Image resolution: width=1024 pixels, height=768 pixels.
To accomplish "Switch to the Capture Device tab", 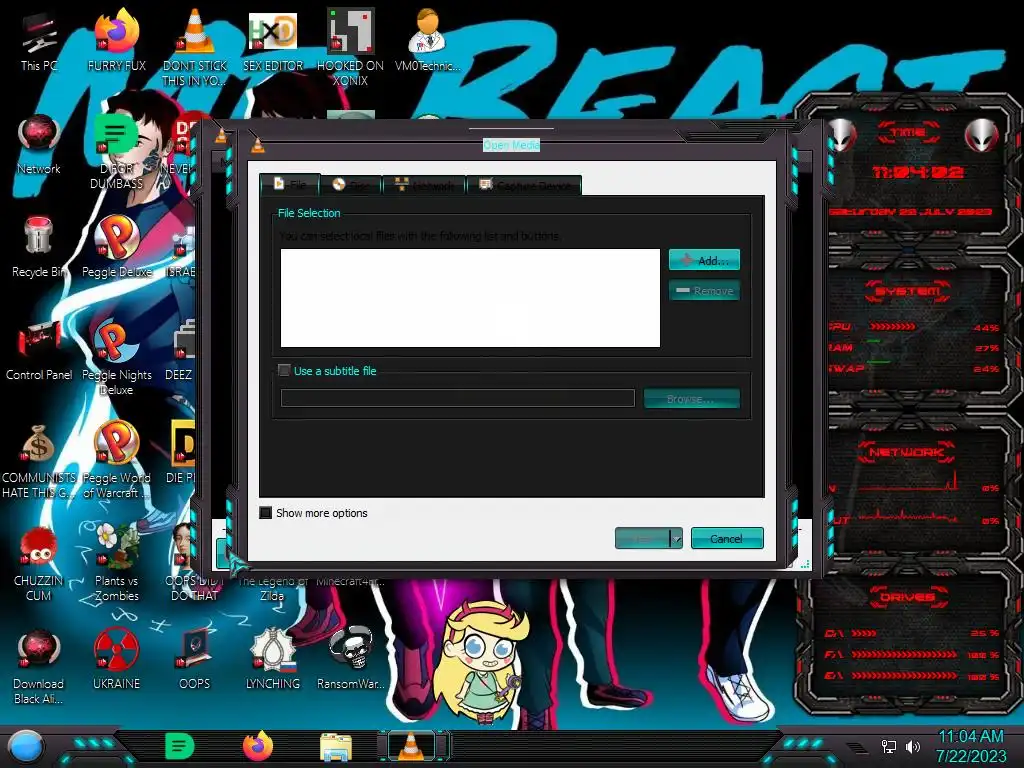I will [x=525, y=185].
